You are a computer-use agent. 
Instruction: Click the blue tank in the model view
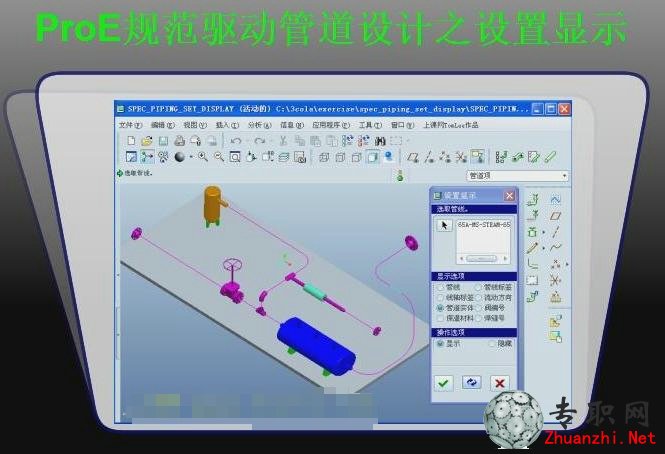coord(316,347)
